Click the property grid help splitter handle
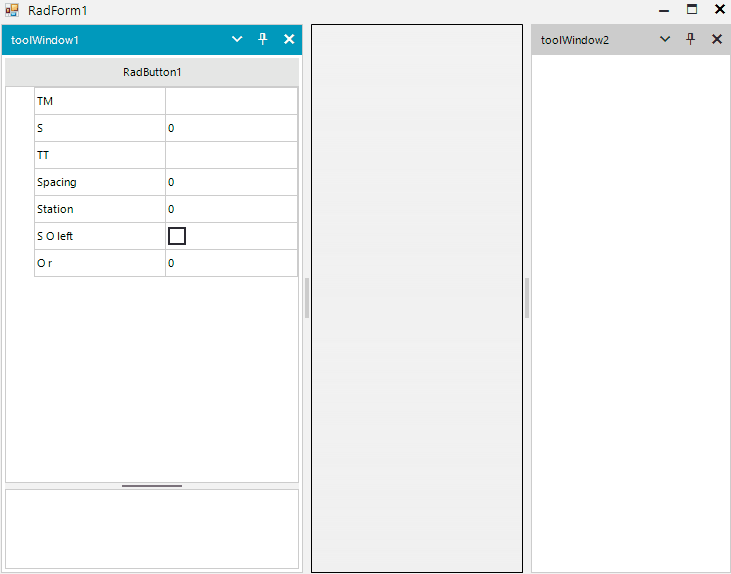 point(152,486)
